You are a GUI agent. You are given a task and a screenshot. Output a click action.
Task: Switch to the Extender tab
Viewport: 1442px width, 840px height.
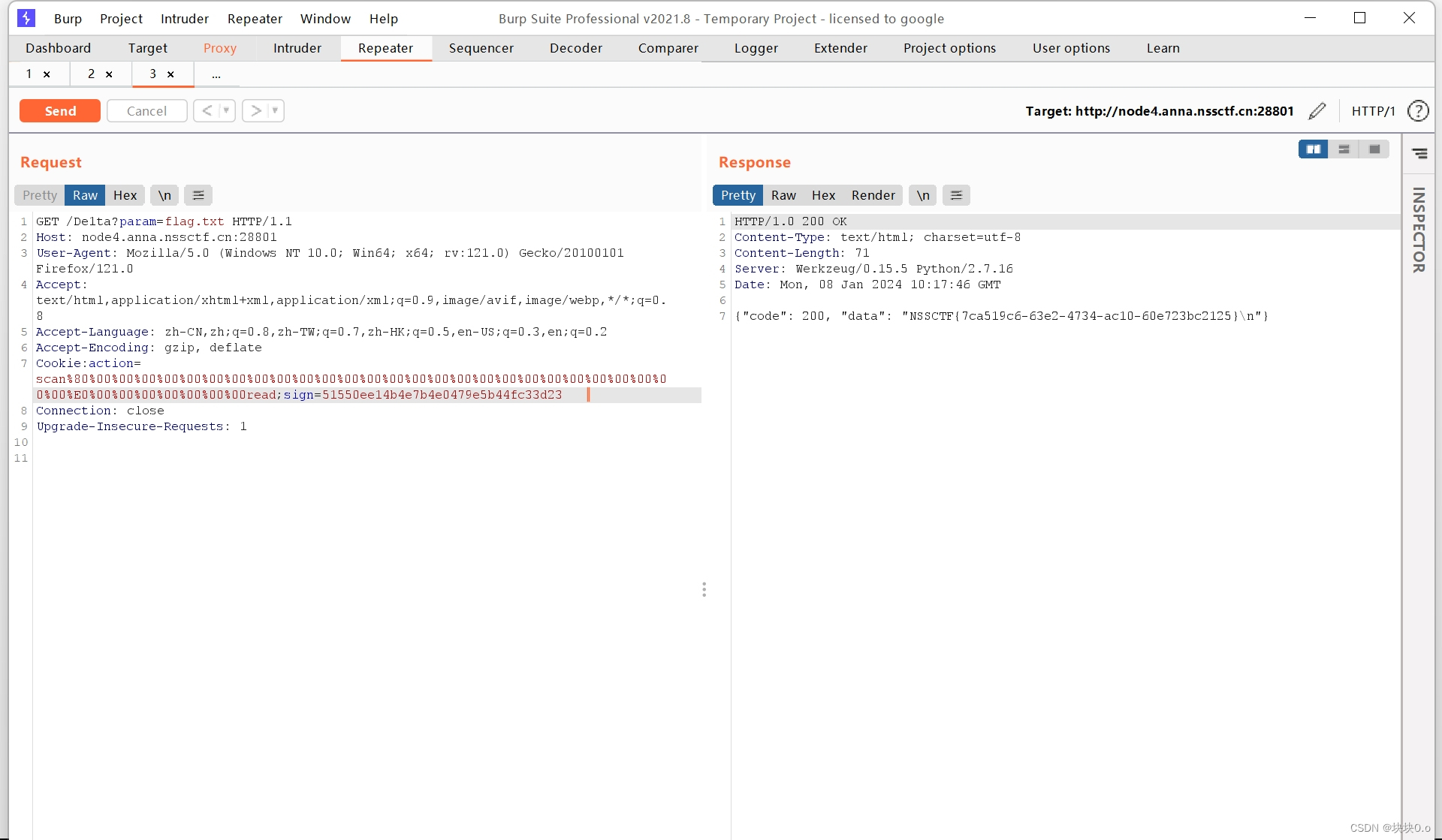pos(841,48)
